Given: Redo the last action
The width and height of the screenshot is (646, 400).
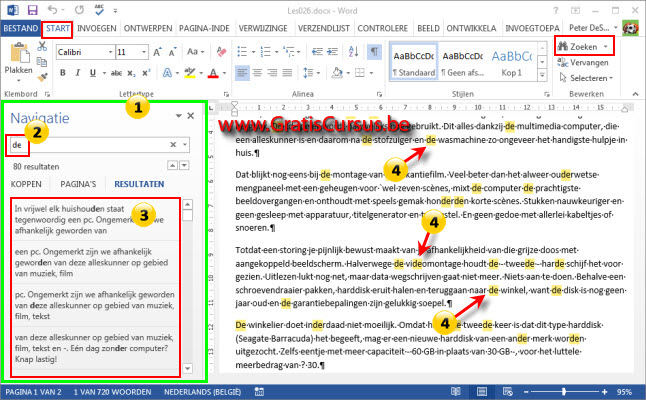Looking at the screenshot, I should [80, 10].
